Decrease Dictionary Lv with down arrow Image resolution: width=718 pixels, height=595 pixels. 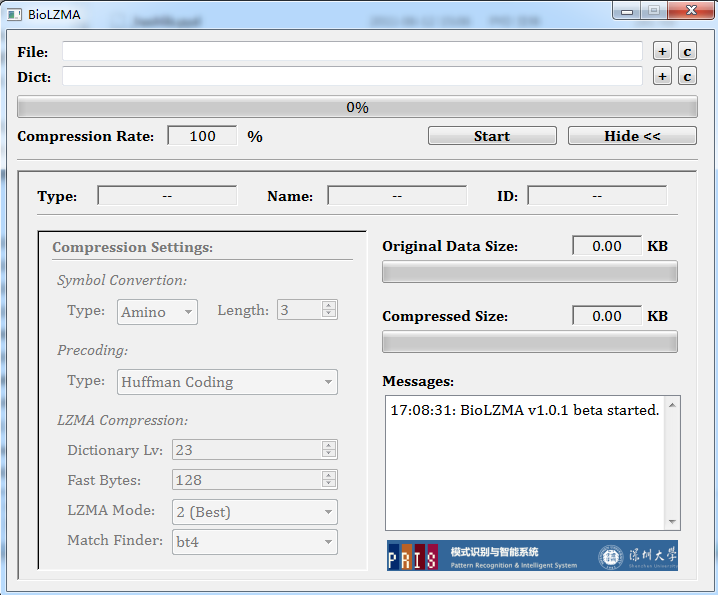click(x=329, y=454)
